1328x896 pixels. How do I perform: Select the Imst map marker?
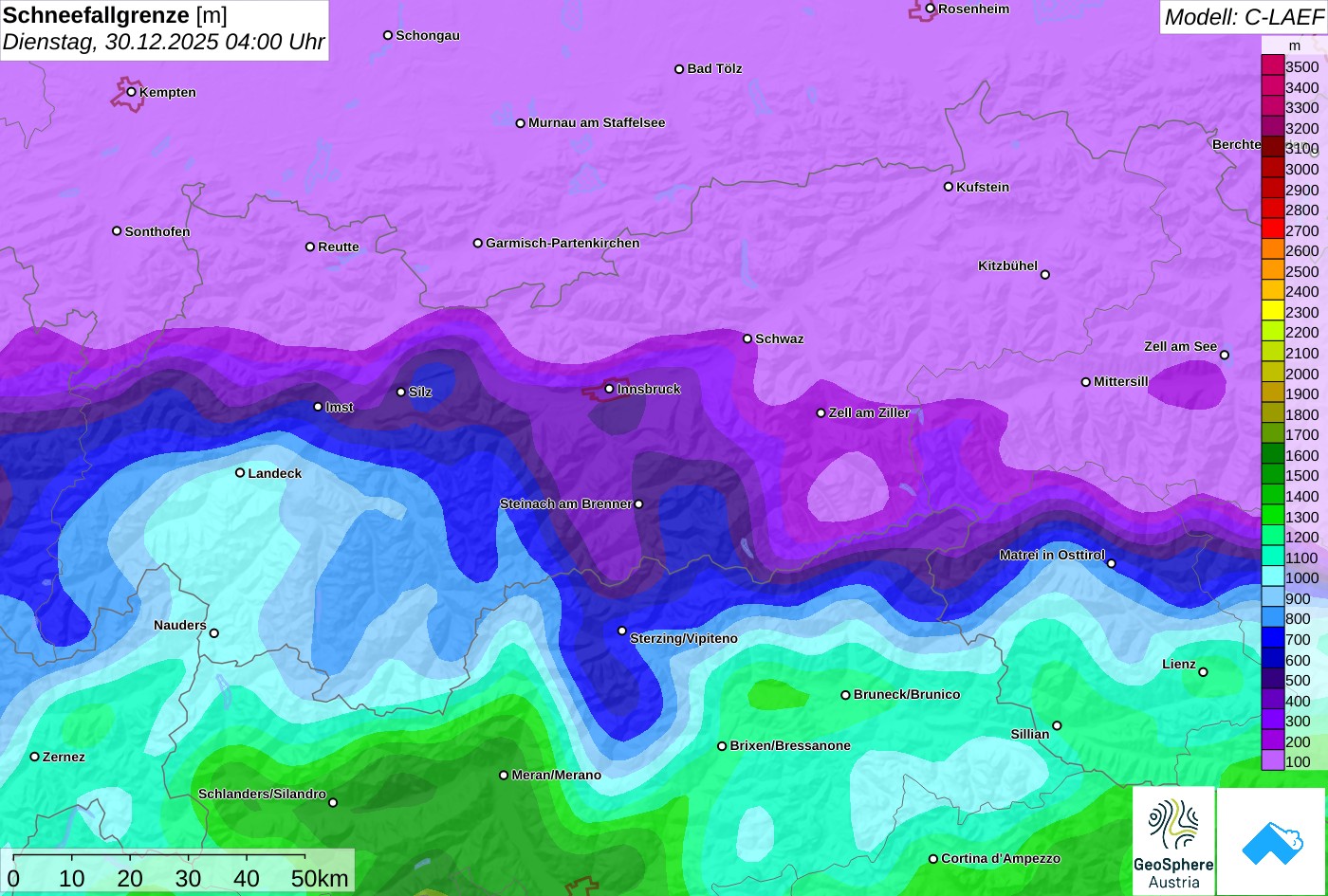(x=318, y=407)
